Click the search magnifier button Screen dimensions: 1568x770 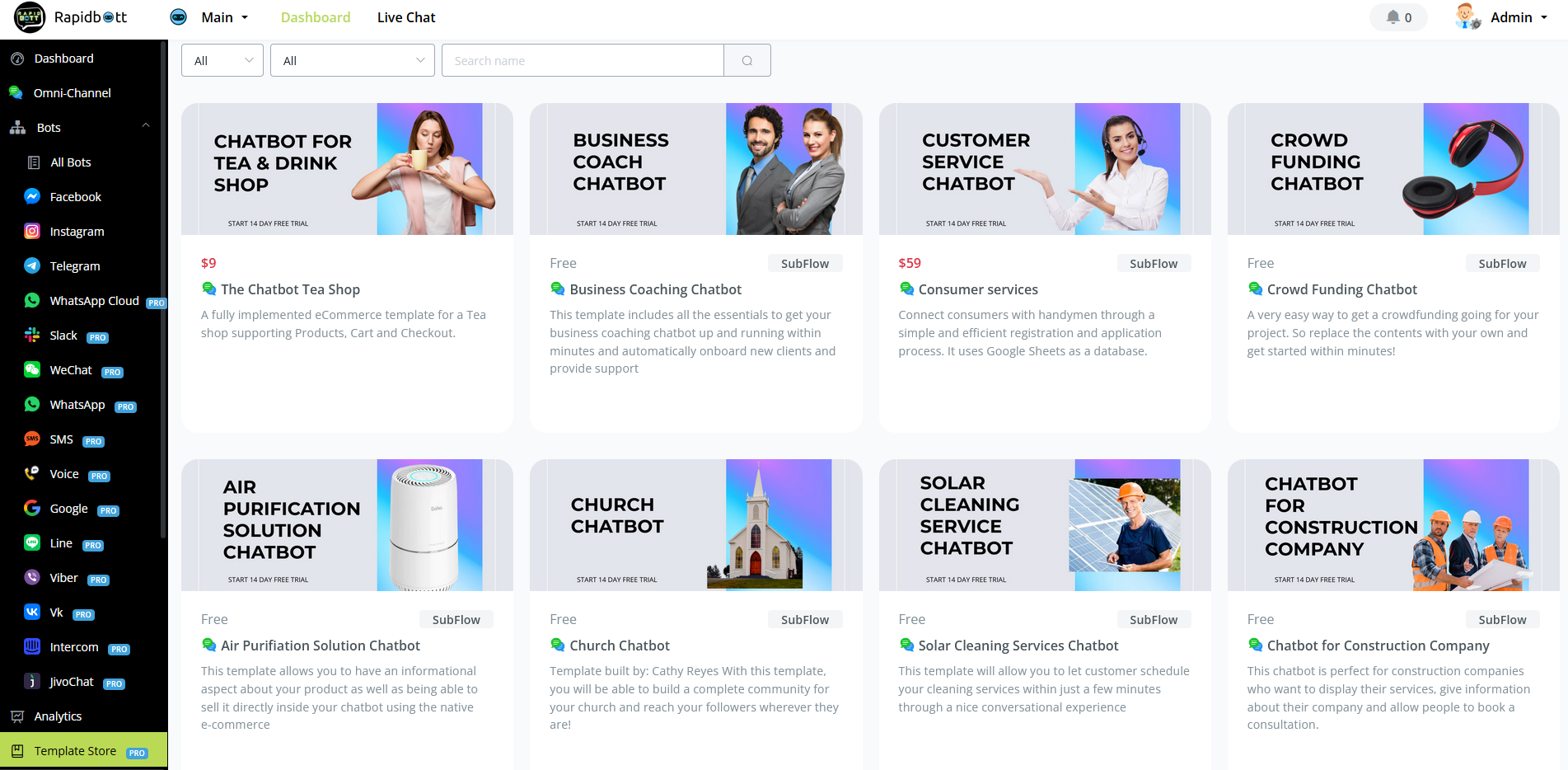pyautogui.click(x=747, y=60)
